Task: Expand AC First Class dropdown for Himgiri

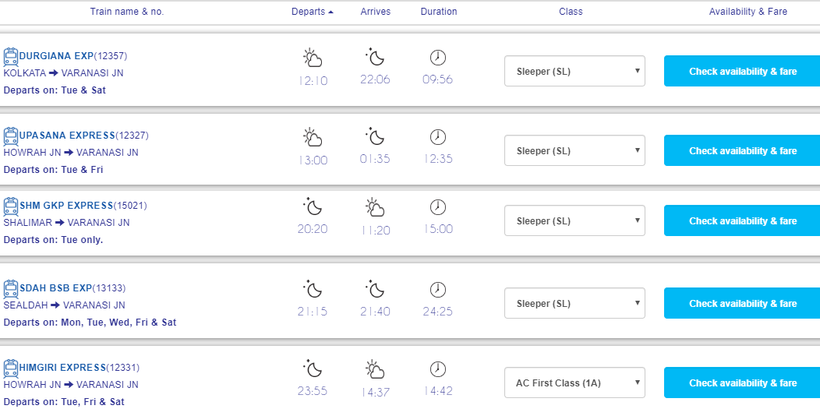Action: (574, 383)
